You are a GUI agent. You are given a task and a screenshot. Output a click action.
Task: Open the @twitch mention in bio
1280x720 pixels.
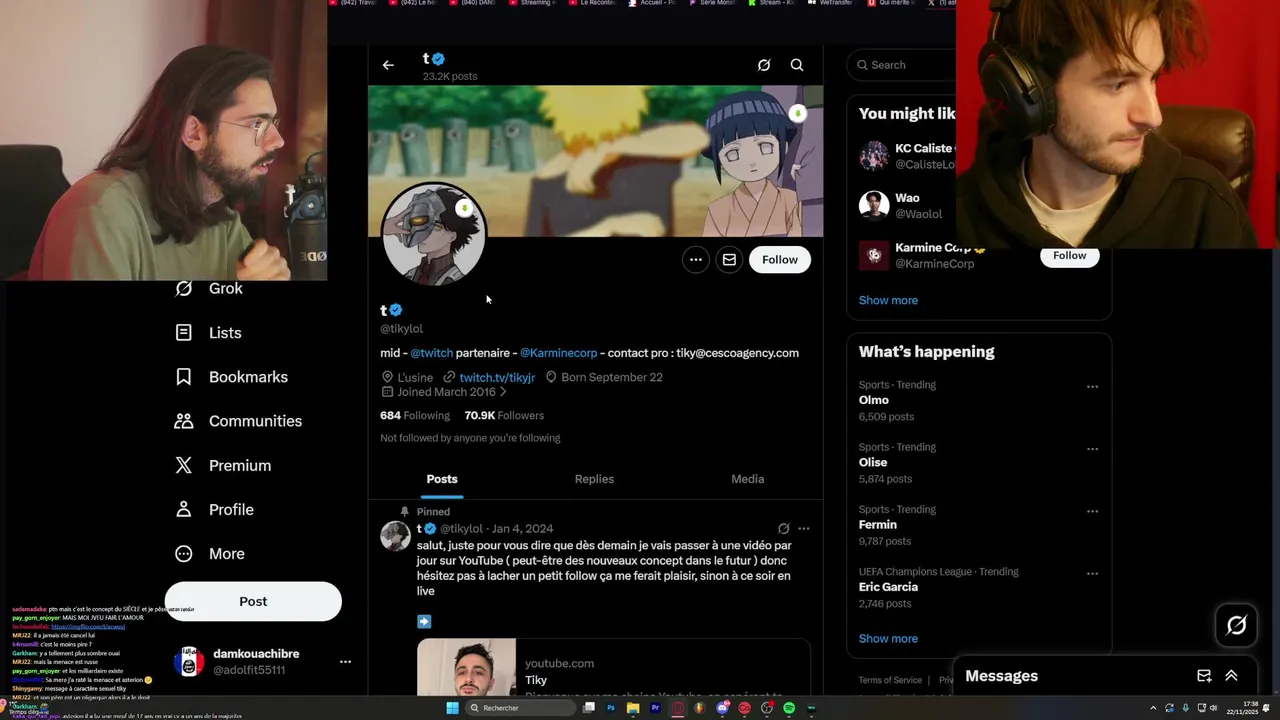pos(432,353)
